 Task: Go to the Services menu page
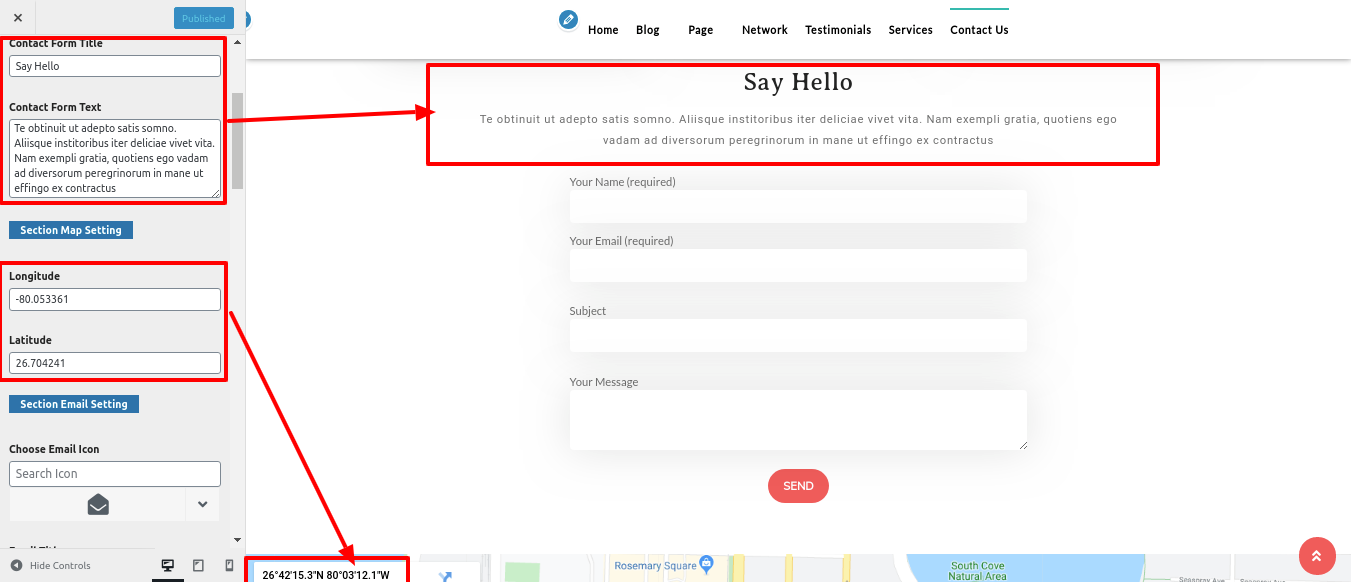[x=910, y=30]
